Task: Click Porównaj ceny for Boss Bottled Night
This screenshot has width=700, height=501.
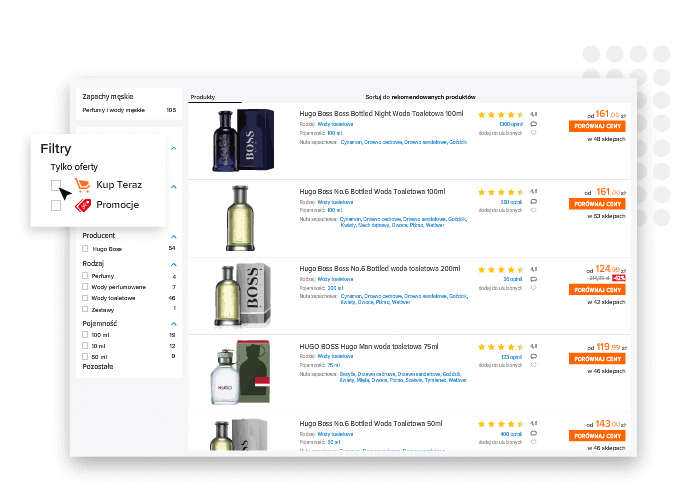Action: tap(597, 126)
